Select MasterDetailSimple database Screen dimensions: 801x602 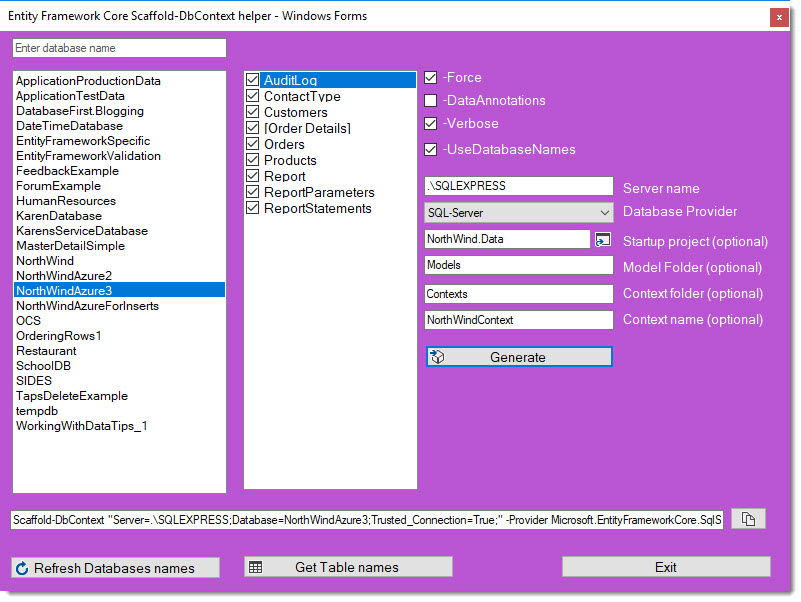[119, 246]
